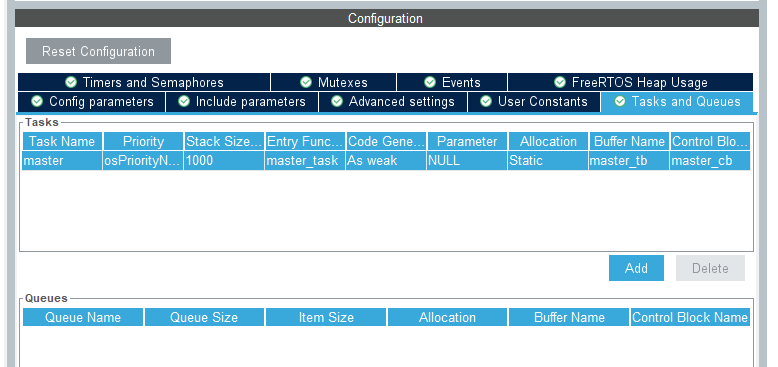This screenshot has height=367, width=778.
Task: Click Queues table Buffer Name header
Action: (569, 317)
